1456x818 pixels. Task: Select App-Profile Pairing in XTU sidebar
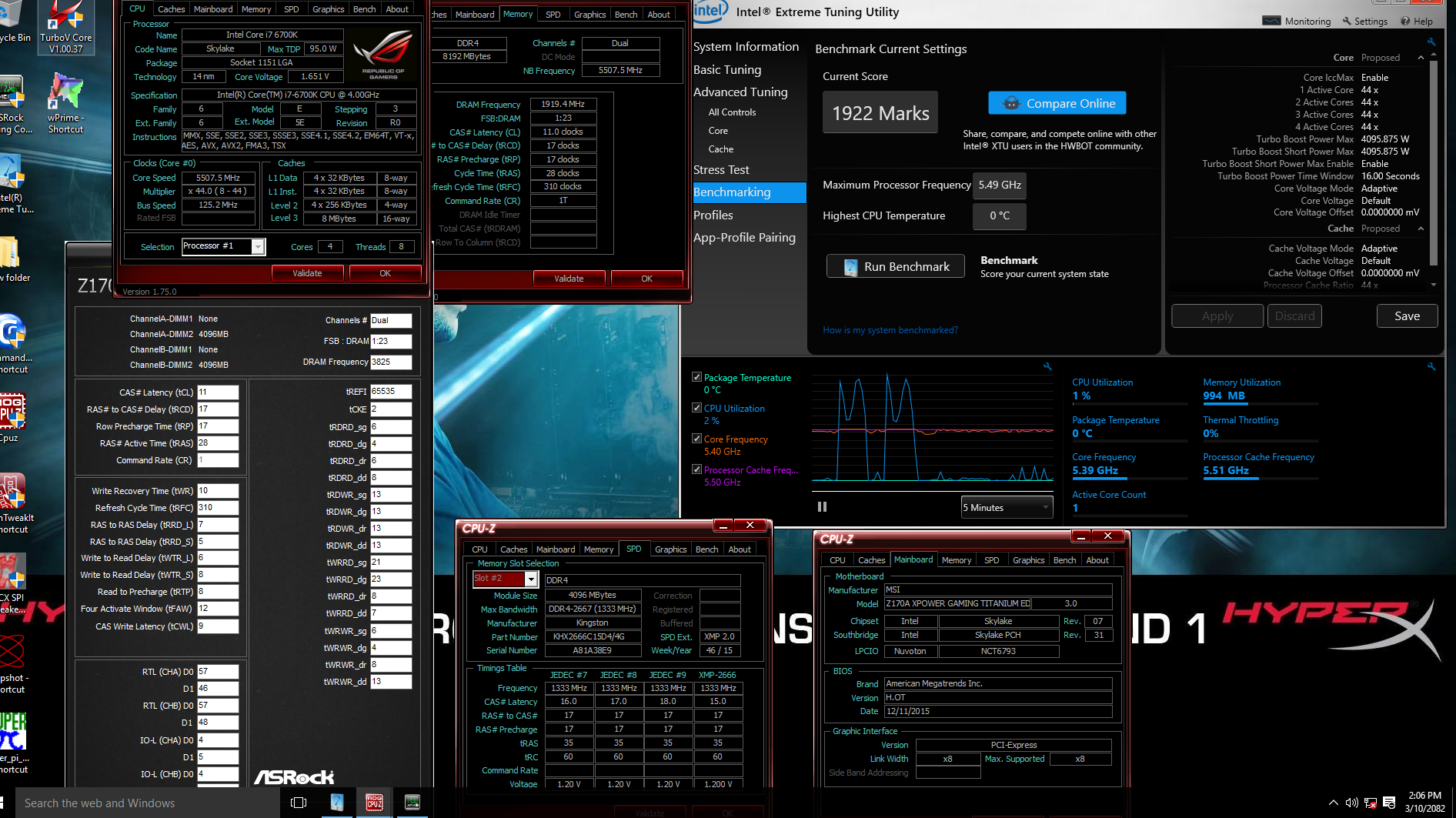pyautogui.click(x=744, y=238)
